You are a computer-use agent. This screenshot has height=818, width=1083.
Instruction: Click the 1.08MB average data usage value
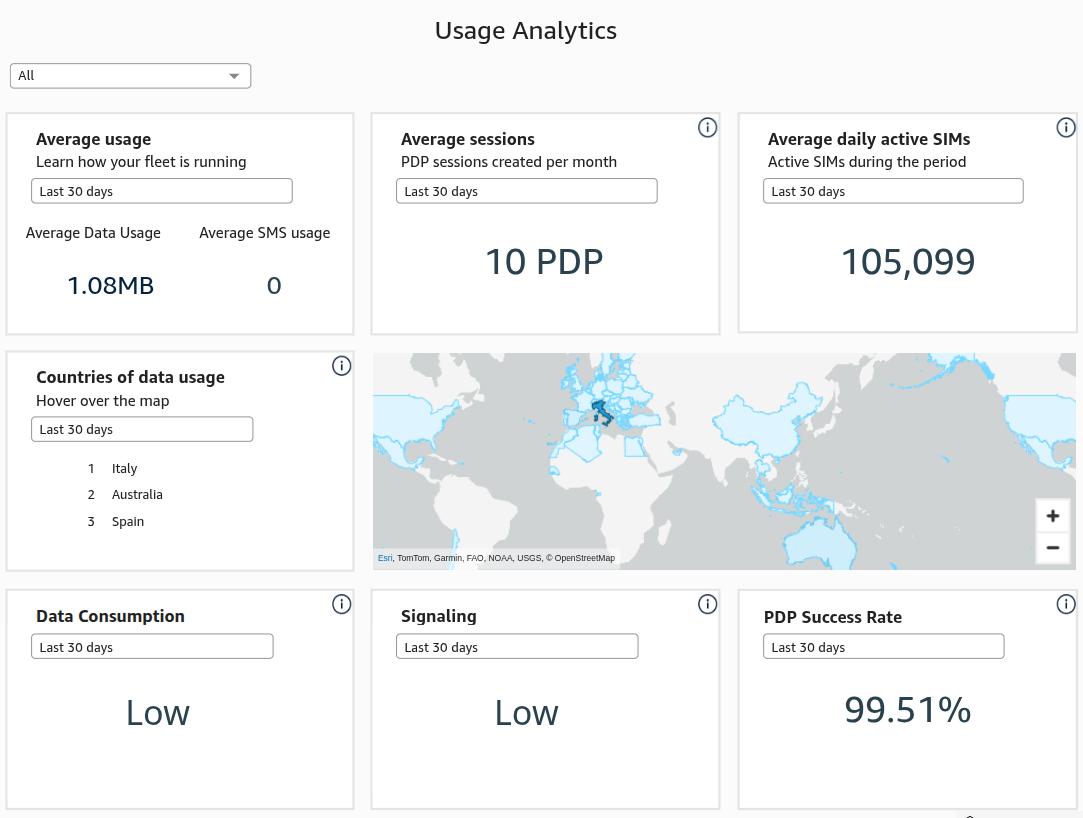tap(111, 285)
